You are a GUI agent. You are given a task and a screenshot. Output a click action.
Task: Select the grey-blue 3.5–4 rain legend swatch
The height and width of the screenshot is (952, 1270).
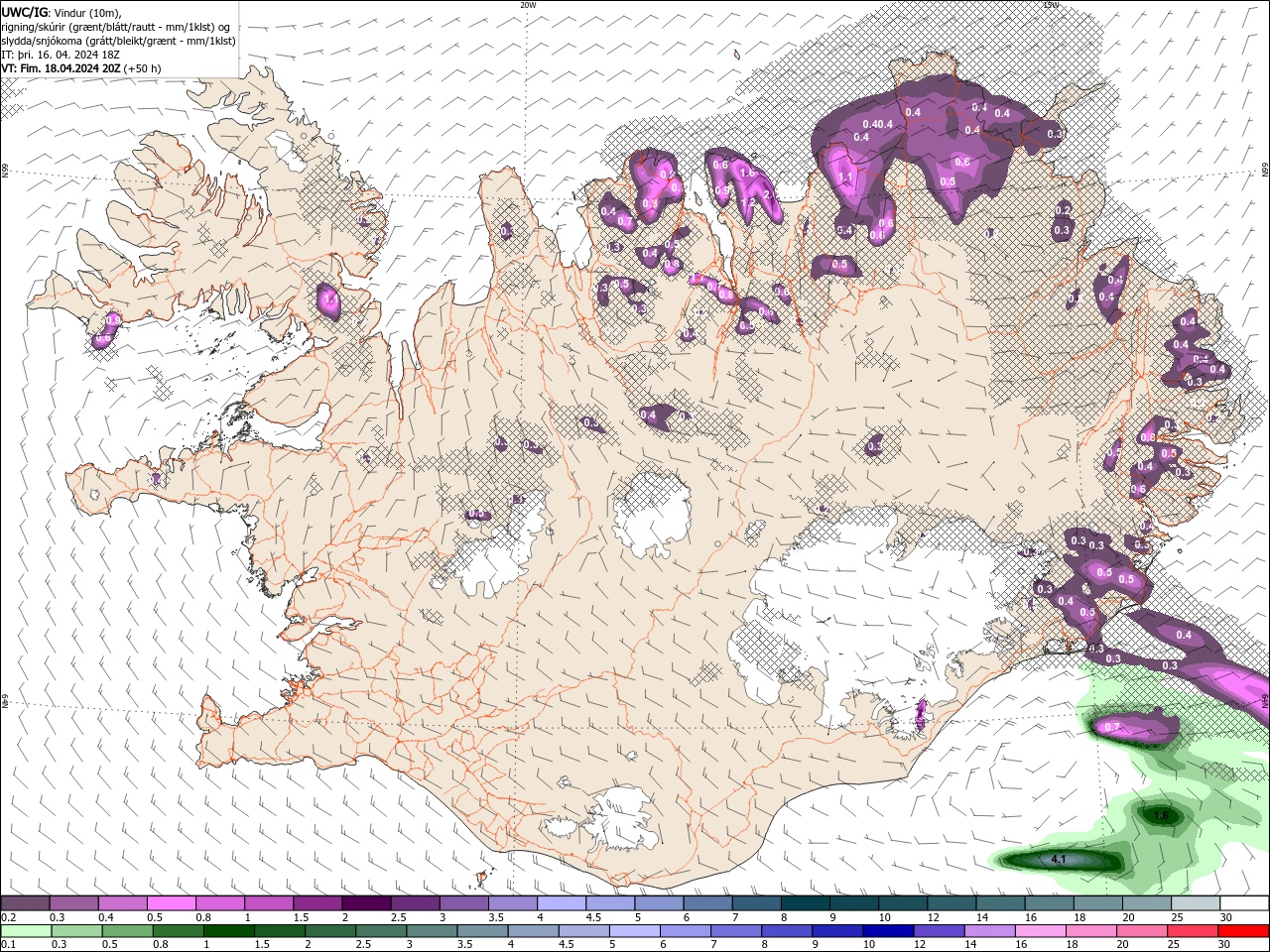(x=482, y=931)
